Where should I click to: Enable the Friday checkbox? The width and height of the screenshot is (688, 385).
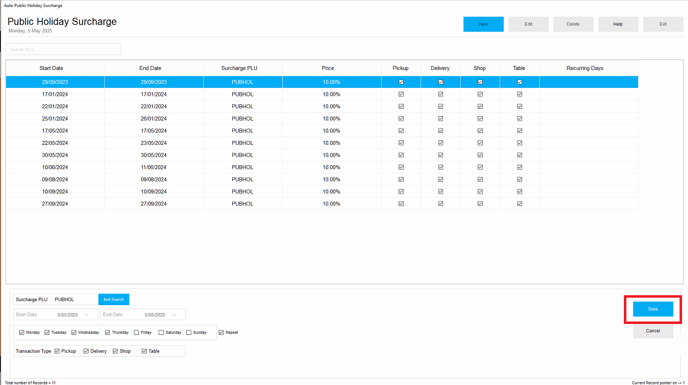point(136,333)
